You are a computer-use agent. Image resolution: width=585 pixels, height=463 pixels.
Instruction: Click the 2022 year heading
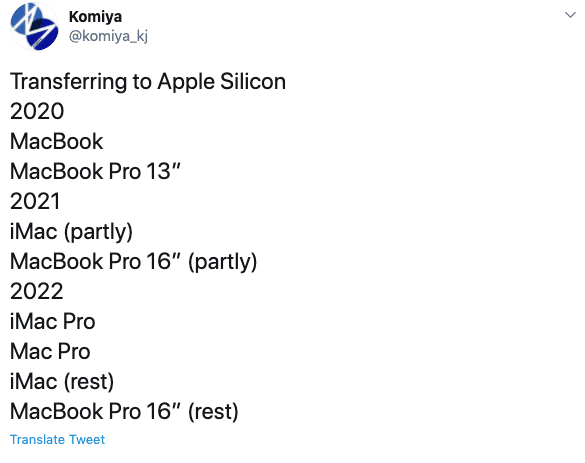pos(37,291)
